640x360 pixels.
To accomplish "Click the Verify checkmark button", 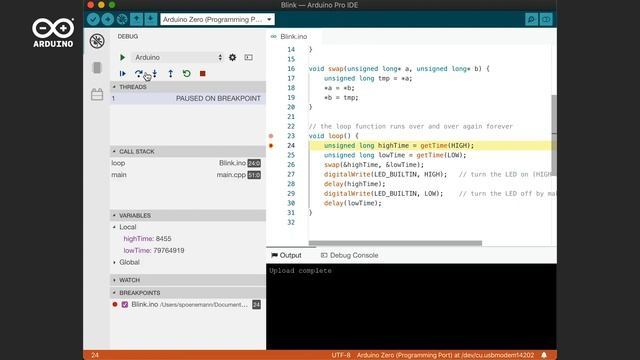I will click(93, 19).
